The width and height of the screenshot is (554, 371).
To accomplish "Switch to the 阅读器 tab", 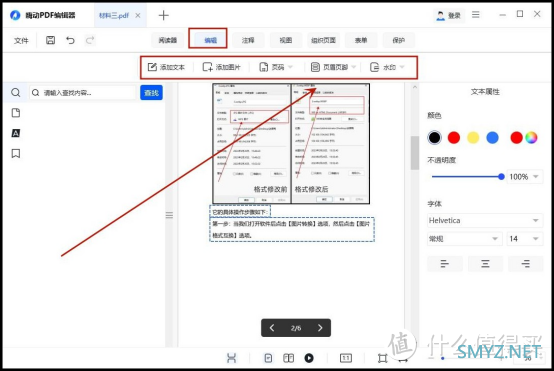I will tap(167, 40).
